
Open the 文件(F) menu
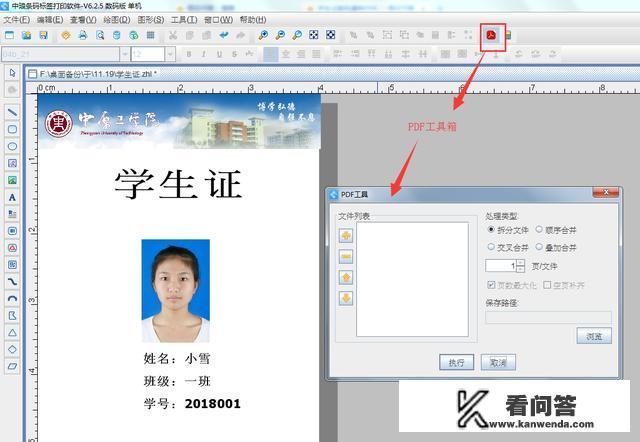(16, 20)
